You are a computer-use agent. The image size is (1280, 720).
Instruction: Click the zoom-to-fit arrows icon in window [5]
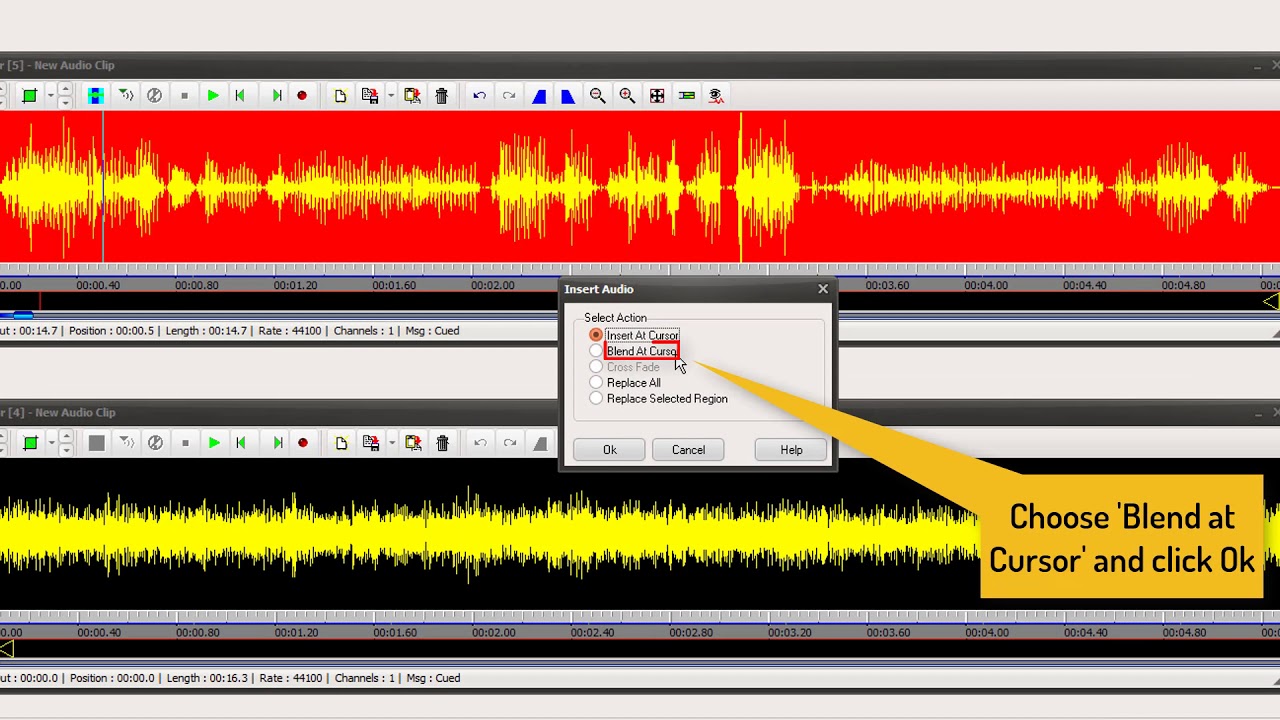pos(657,96)
